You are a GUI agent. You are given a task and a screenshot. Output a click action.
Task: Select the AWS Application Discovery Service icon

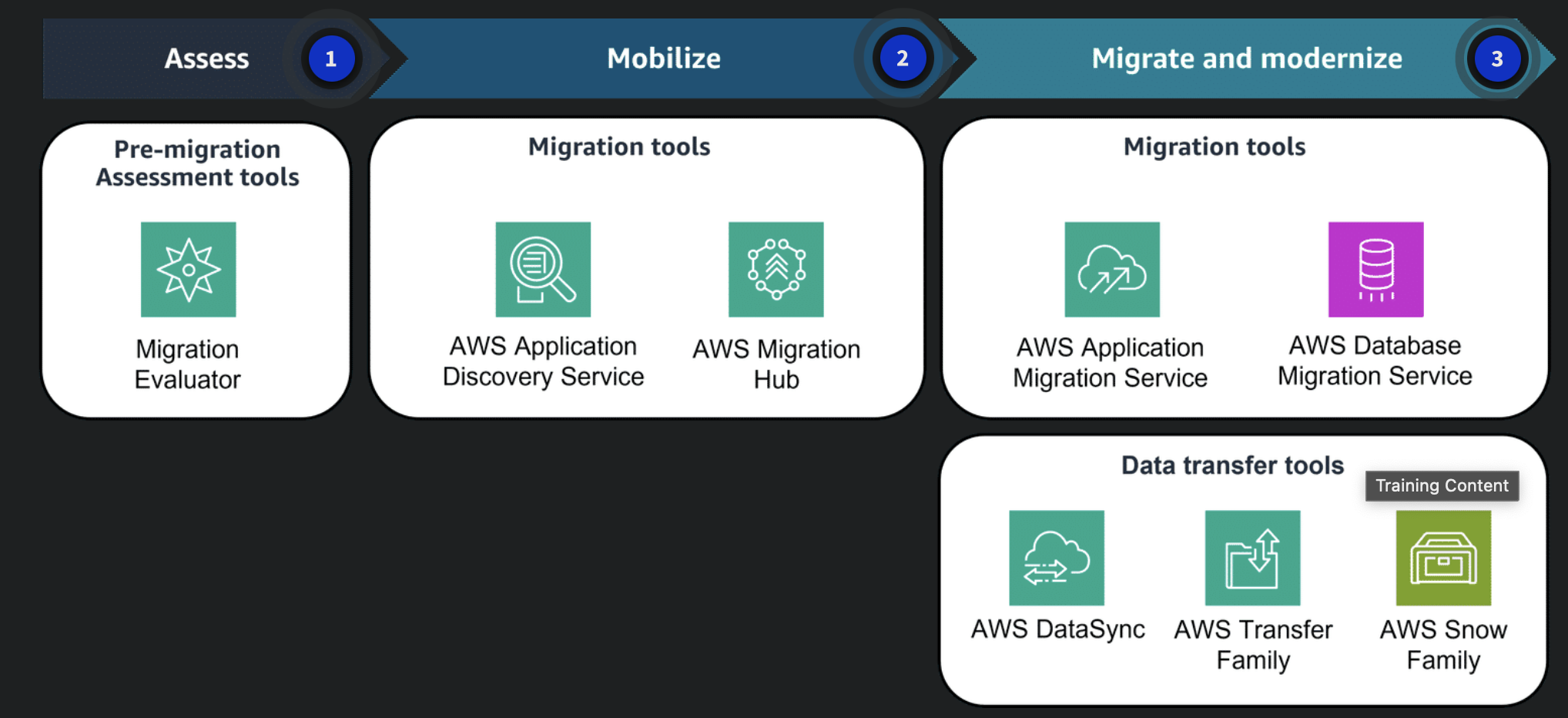point(543,270)
